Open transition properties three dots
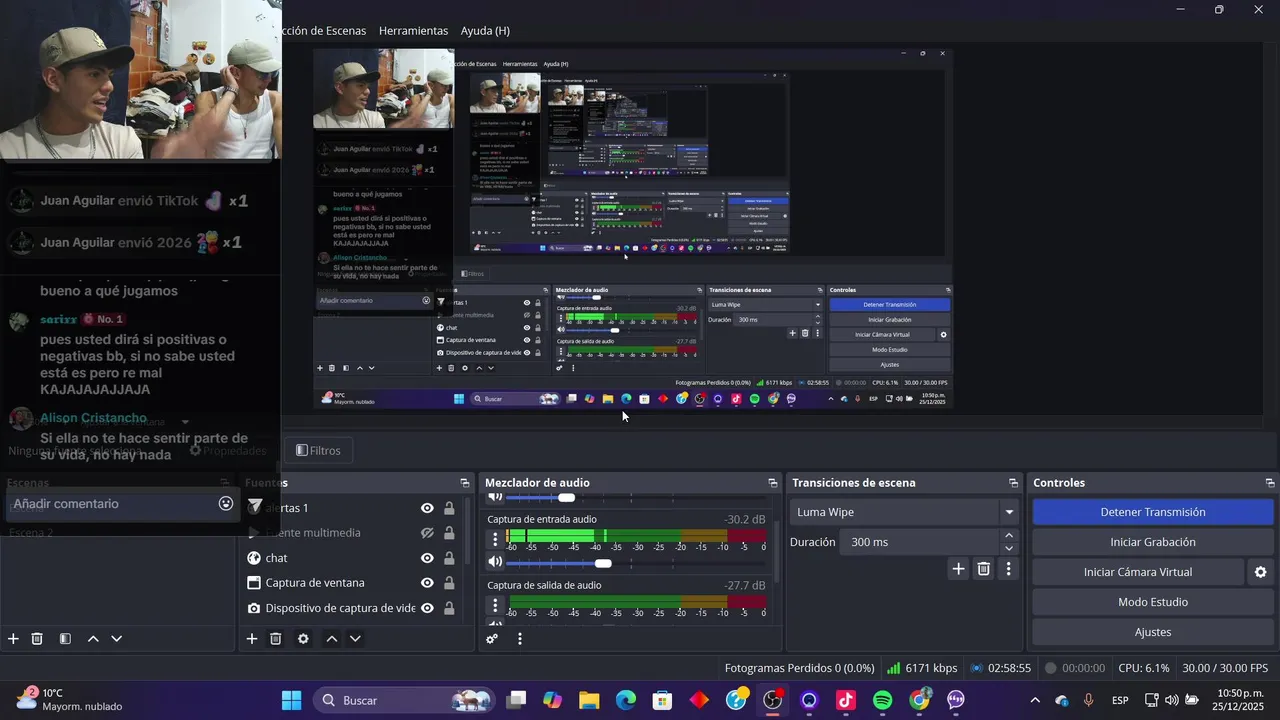 (1008, 569)
